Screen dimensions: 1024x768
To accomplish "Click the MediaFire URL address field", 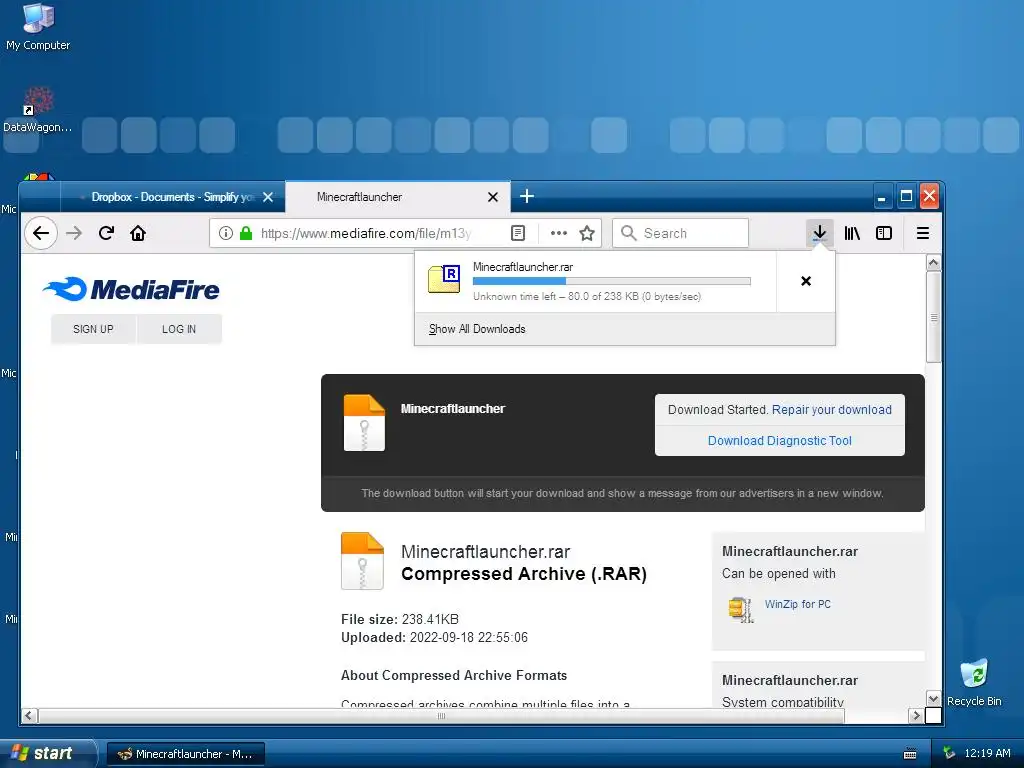I will pos(366,233).
